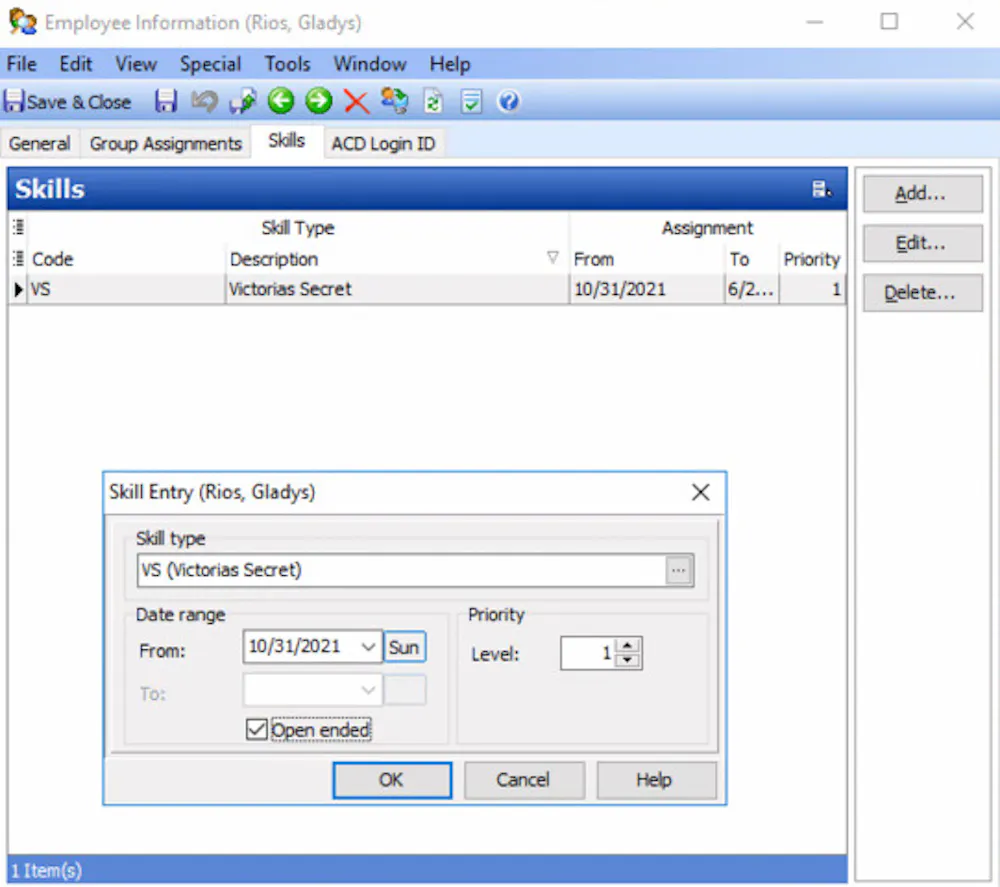Viewport: 1000px width, 887px height.
Task: Decrease the priority Level with down arrow
Action: tap(628, 660)
